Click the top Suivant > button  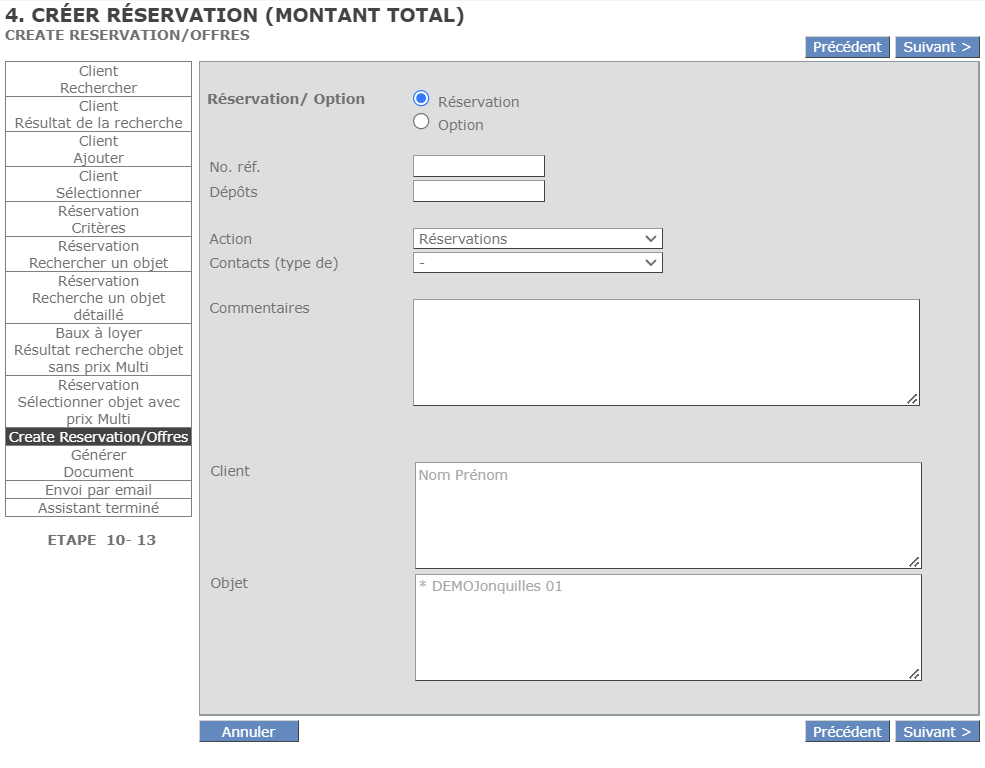[x=936, y=47]
